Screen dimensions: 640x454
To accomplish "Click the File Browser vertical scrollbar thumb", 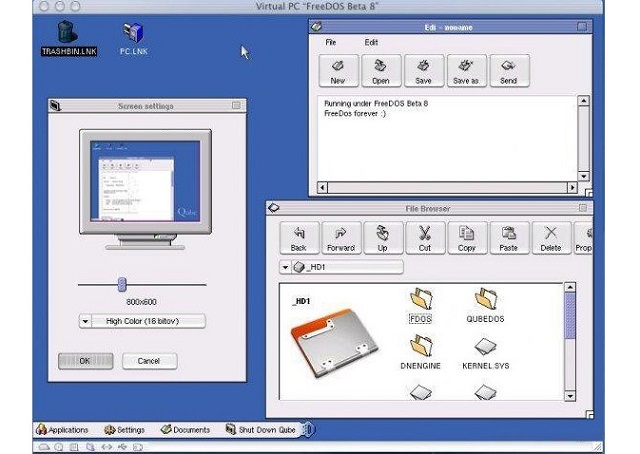I will pyautogui.click(x=570, y=315).
